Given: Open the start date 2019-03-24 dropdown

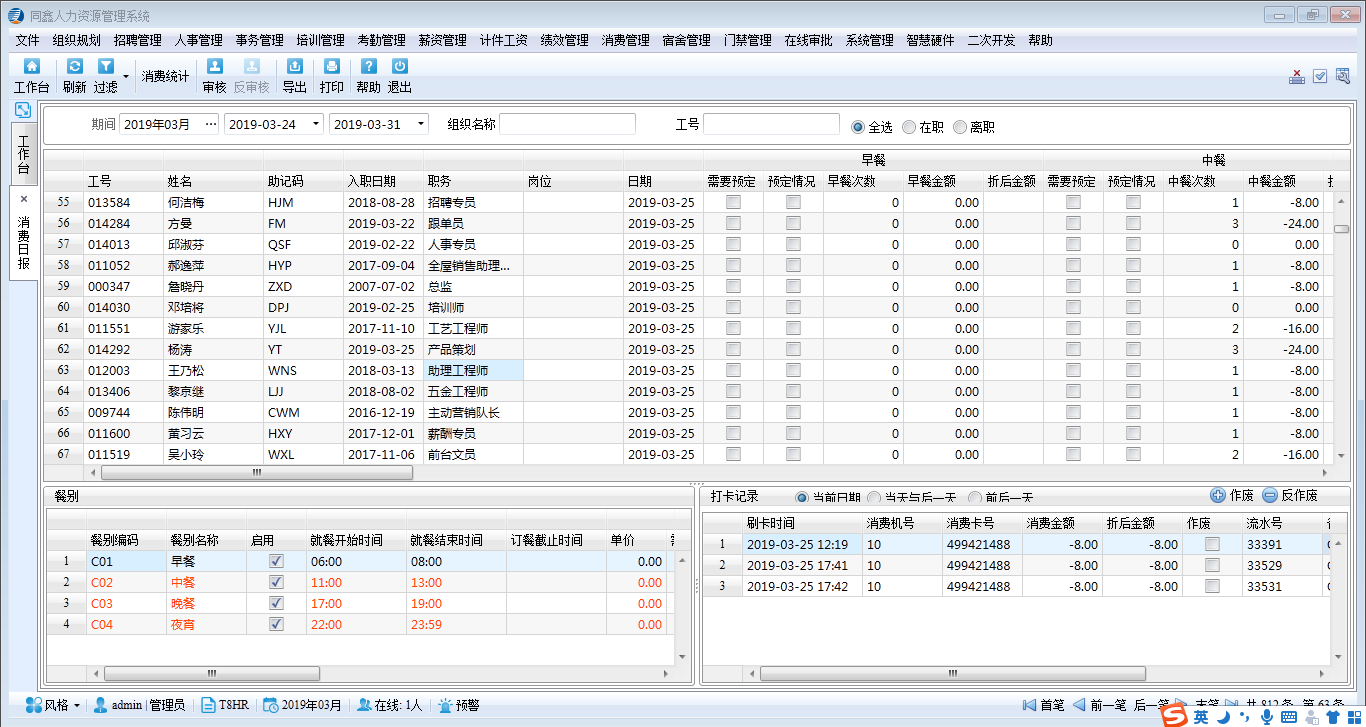Looking at the screenshot, I should [x=317, y=124].
